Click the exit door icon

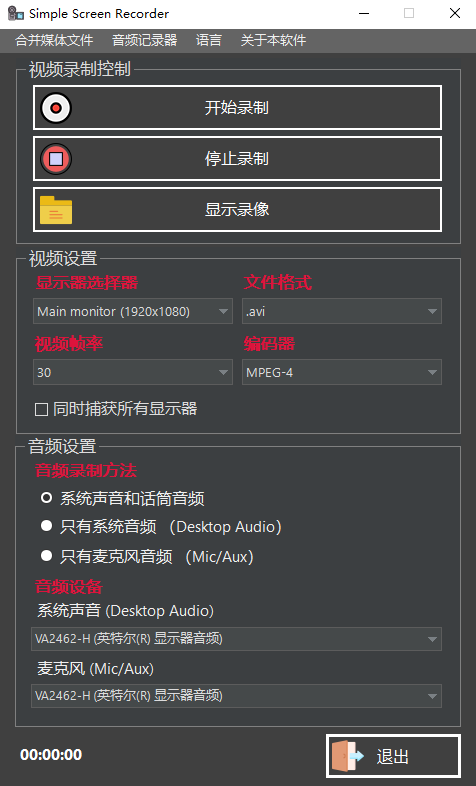[348, 755]
